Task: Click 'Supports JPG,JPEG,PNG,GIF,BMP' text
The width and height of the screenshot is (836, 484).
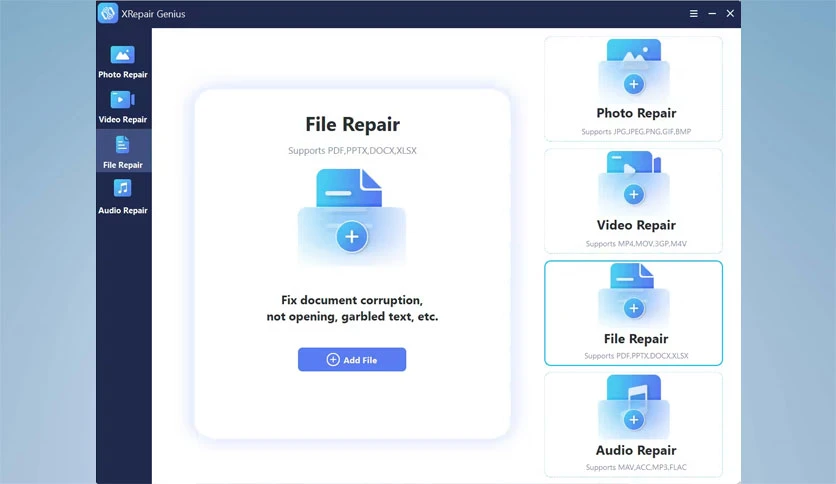Action: (x=636, y=132)
